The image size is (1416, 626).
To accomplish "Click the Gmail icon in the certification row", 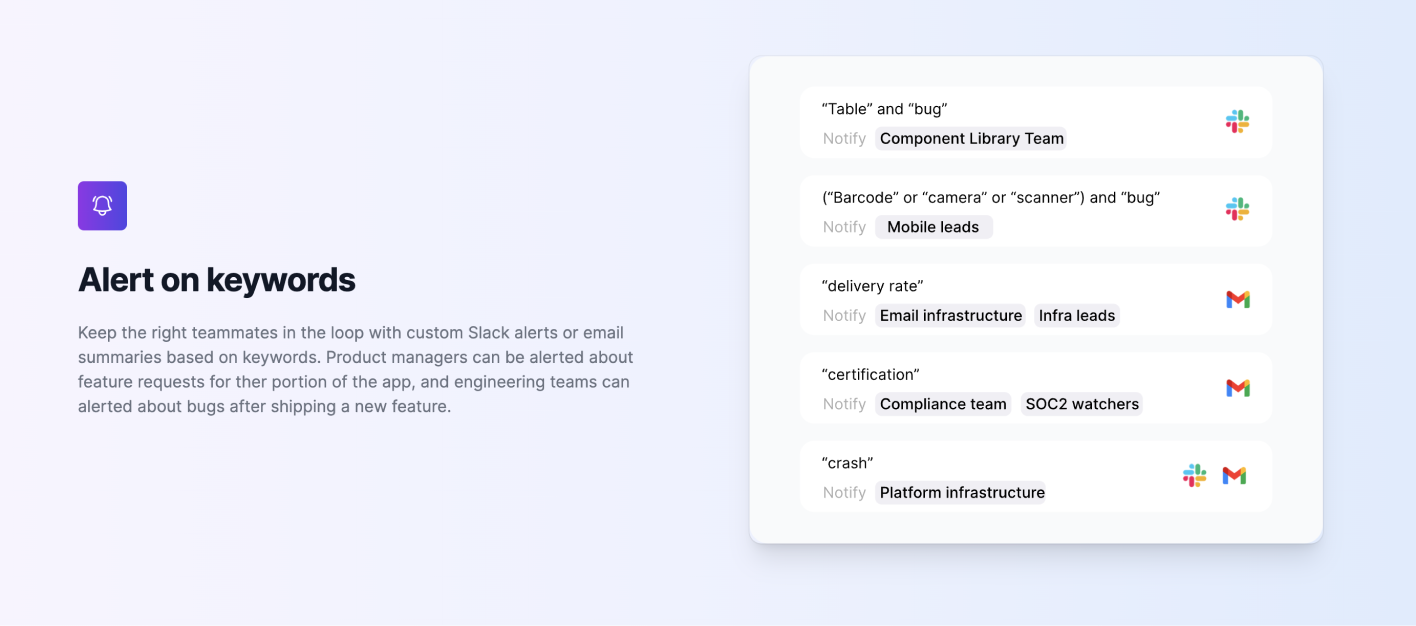I will tap(1238, 387).
